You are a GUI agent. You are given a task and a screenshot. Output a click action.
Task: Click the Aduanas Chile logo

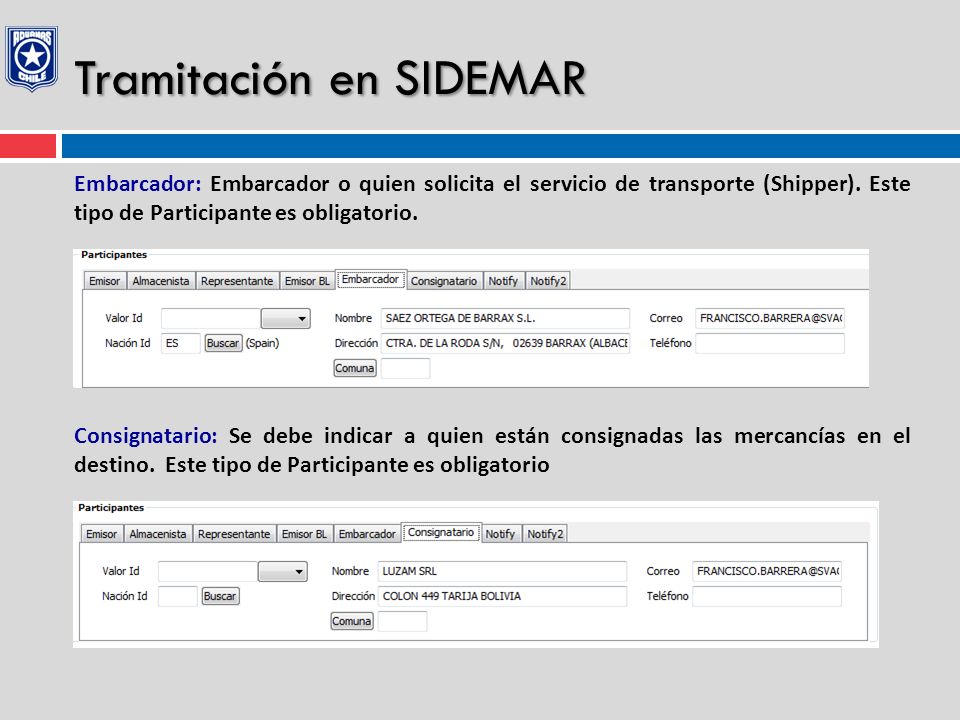[x=31, y=58]
